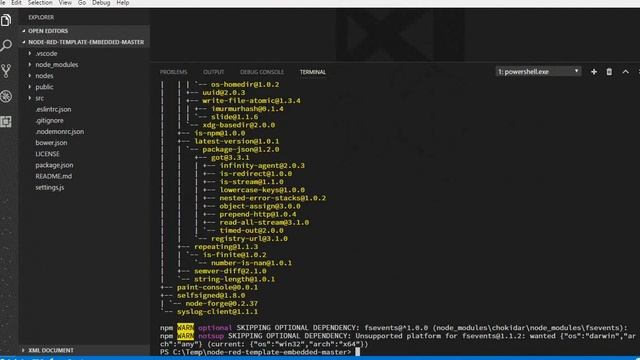
Task: Open the Search view icon
Action: 6,45
